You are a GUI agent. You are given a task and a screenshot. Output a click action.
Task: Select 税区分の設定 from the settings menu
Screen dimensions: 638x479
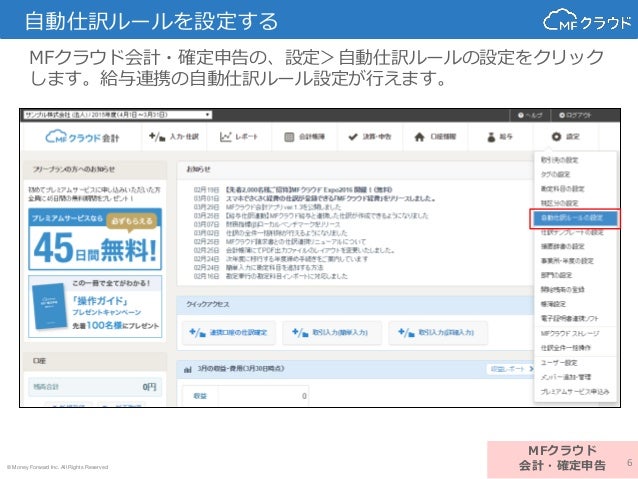coord(559,203)
